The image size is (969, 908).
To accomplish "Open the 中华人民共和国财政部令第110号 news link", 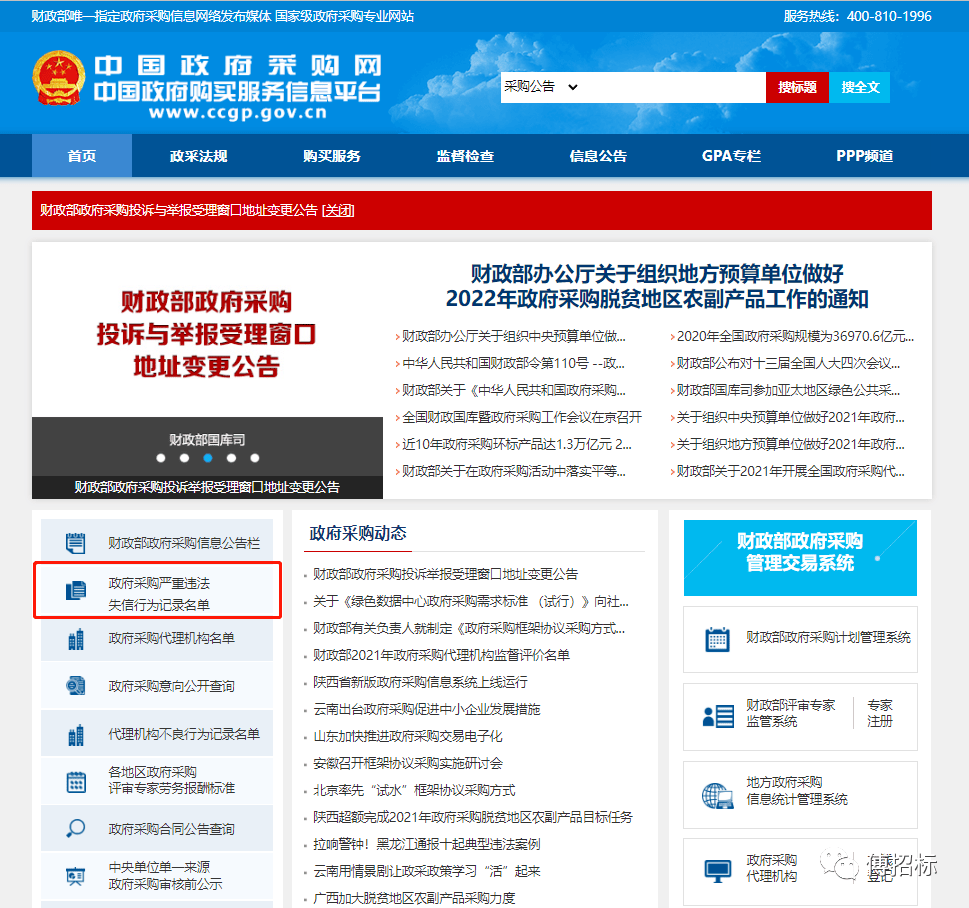I will [514, 363].
